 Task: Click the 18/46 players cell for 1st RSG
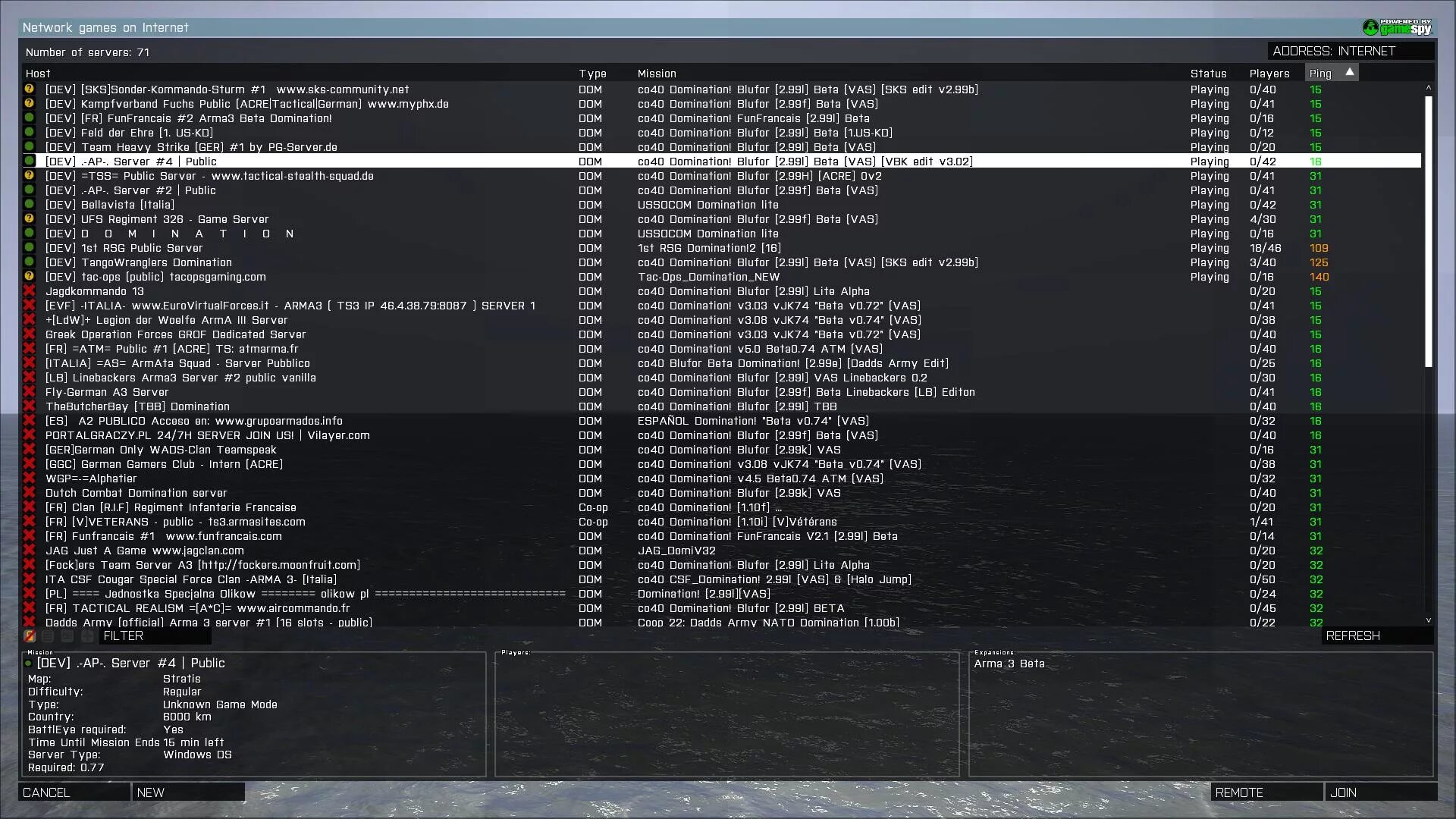click(x=1266, y=248)
